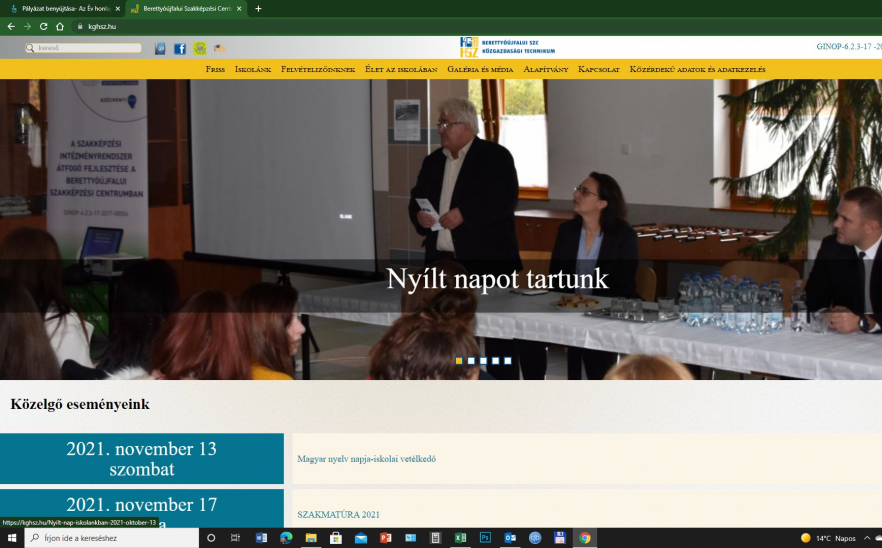This screenshot has width=882, height=548.
Task: Open the 14°C Napos weather widget
Action: [x=829, y=538]
